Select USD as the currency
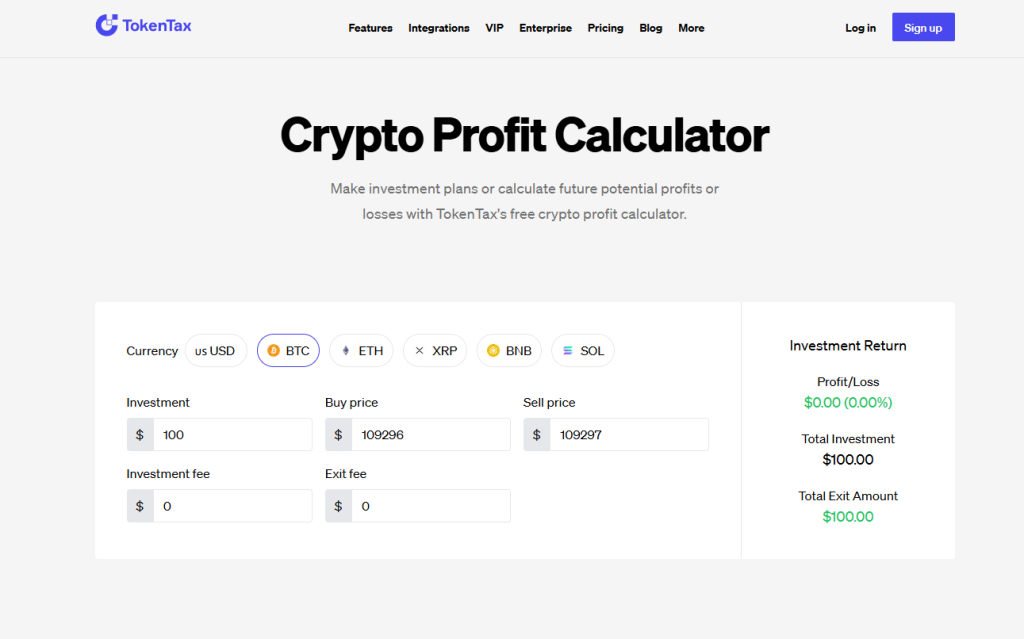This screenshot has width=1024, height=639. 216,350
